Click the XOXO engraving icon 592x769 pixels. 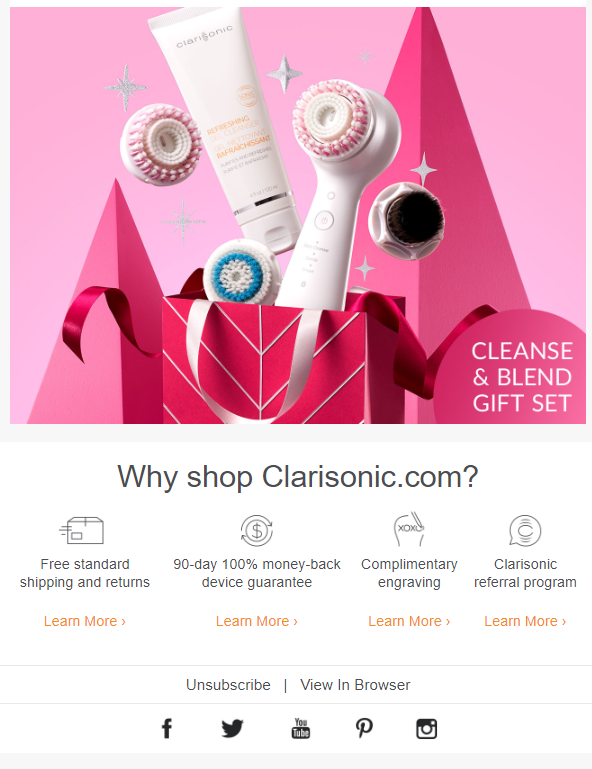click(410, 529)
